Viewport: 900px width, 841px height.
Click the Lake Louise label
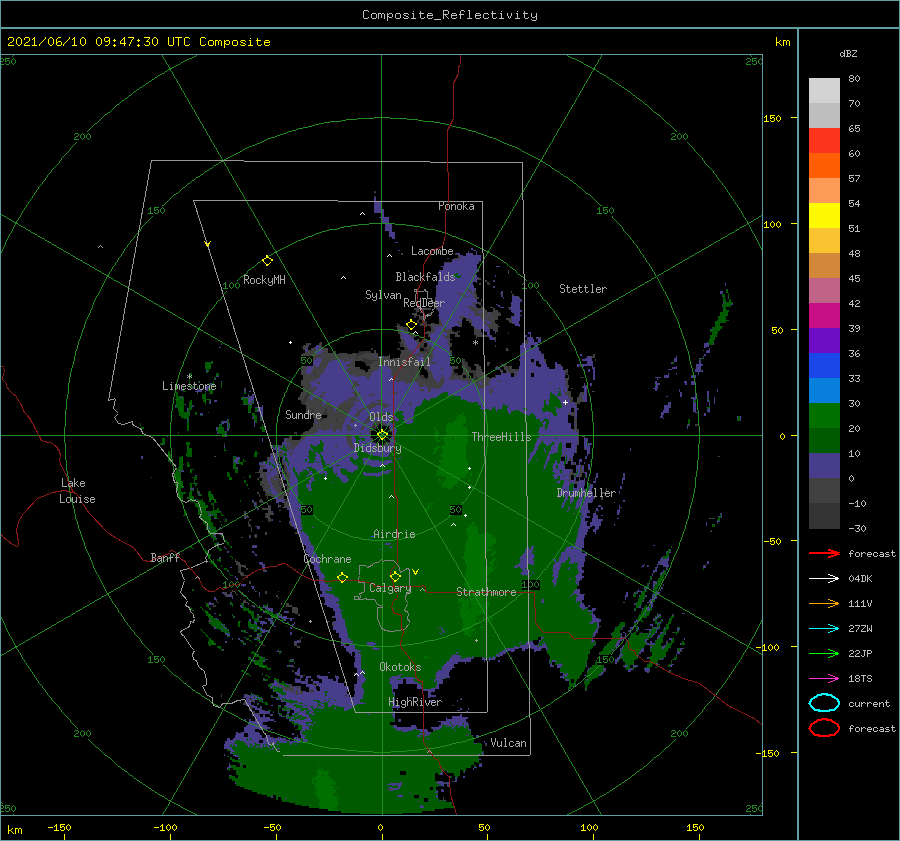click(x=77, y=491)
